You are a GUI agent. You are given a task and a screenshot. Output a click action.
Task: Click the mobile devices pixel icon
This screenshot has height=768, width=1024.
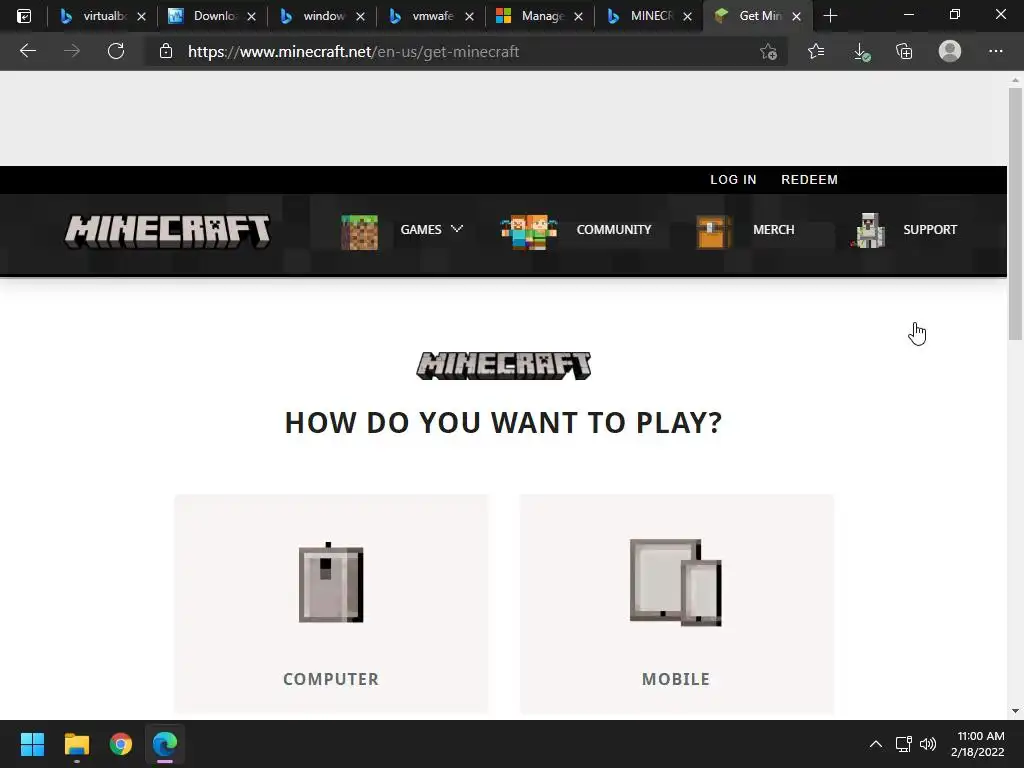pyautogui.click(x=675, y=583)
